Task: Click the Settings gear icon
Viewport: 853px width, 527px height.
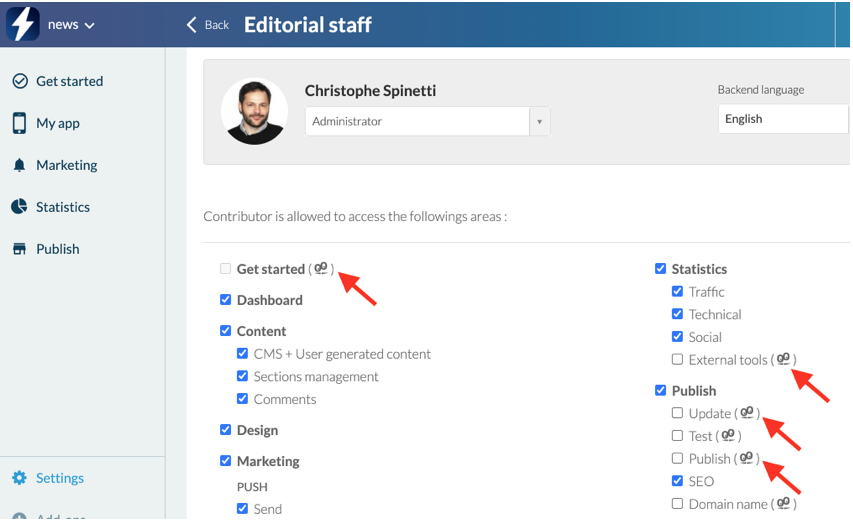Action: 19,478
